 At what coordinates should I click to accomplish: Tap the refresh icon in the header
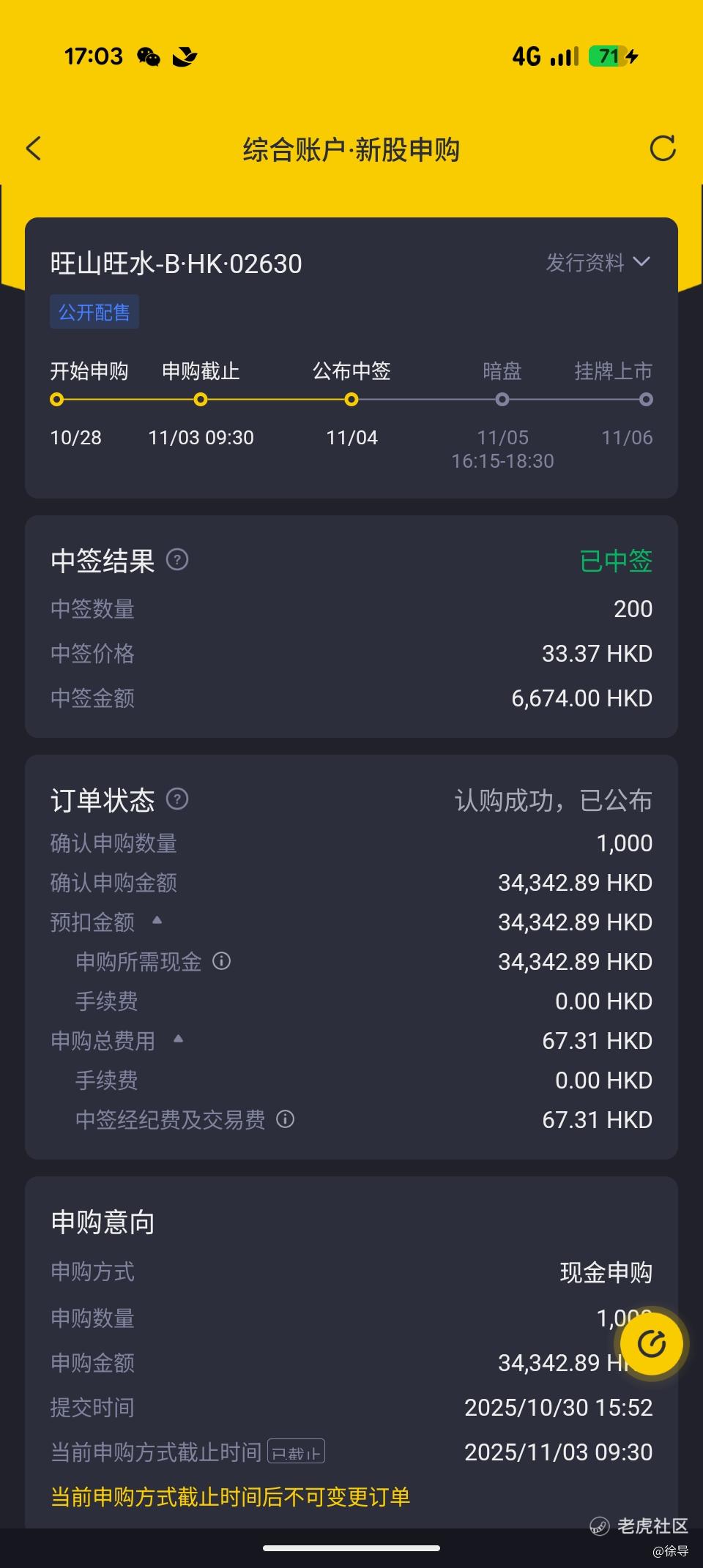click(x=663, y=149)
